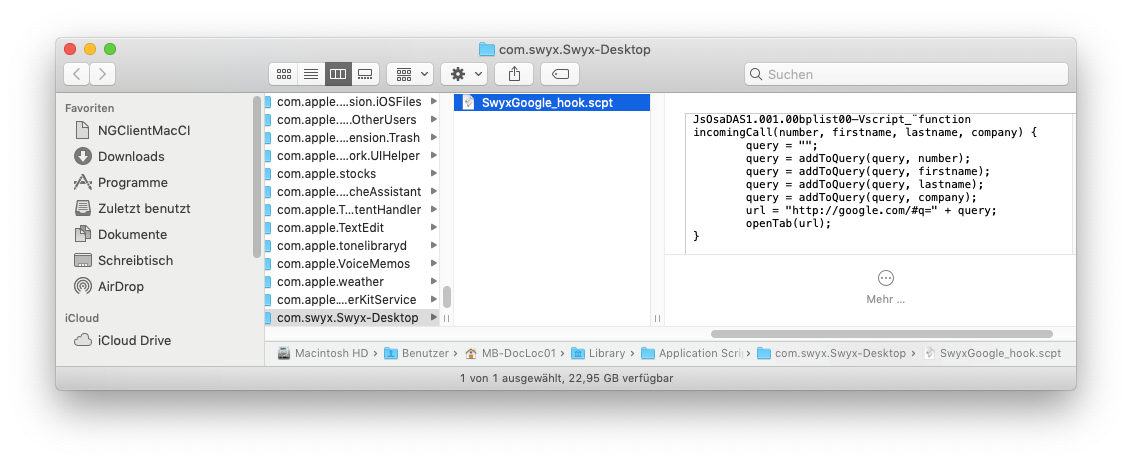Select the SwyxGoogle_hook.scpt file
1132x464 pixels.
tap(546, 102)
